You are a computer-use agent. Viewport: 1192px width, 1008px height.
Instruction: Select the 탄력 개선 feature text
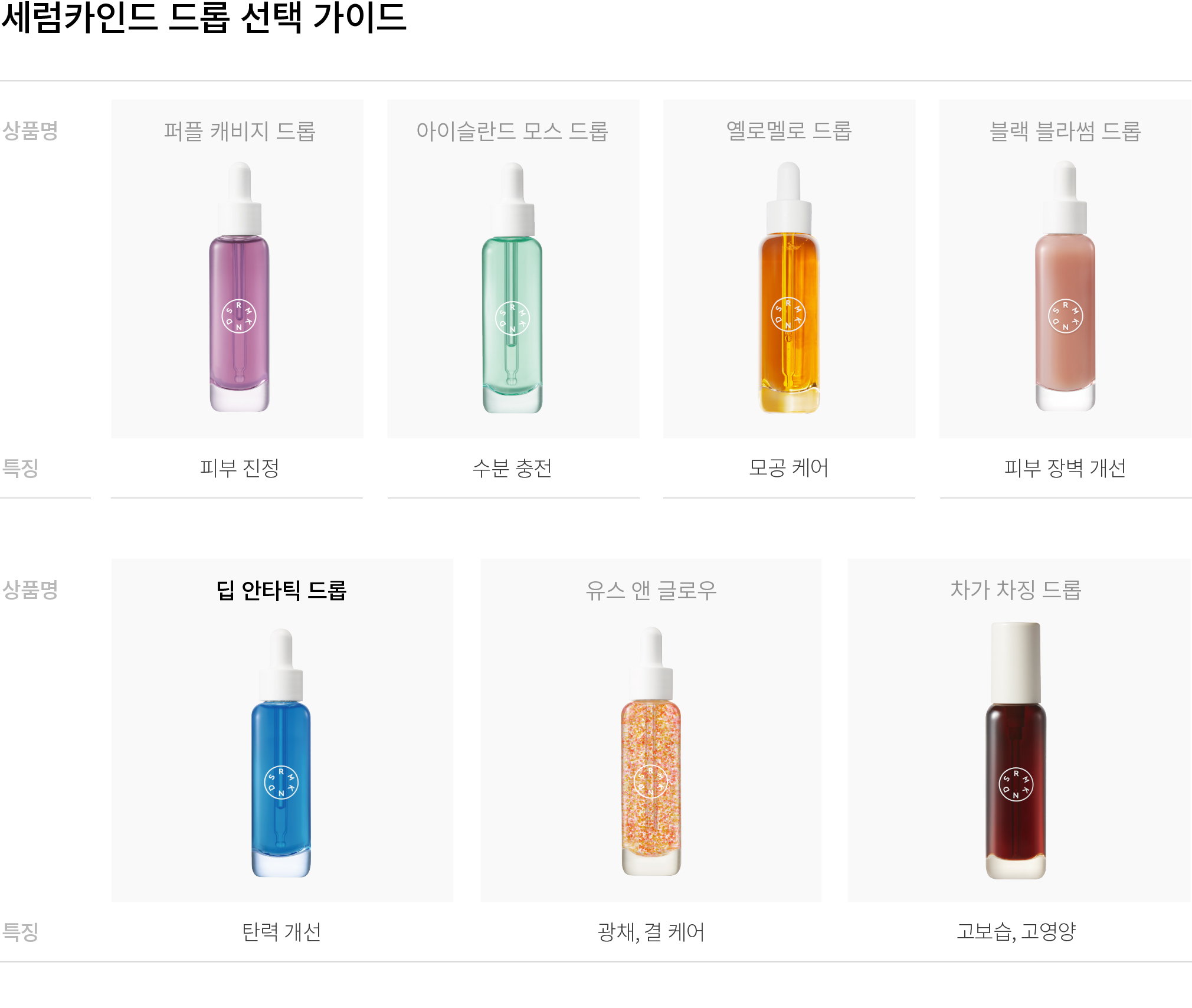tap(281, 932)
